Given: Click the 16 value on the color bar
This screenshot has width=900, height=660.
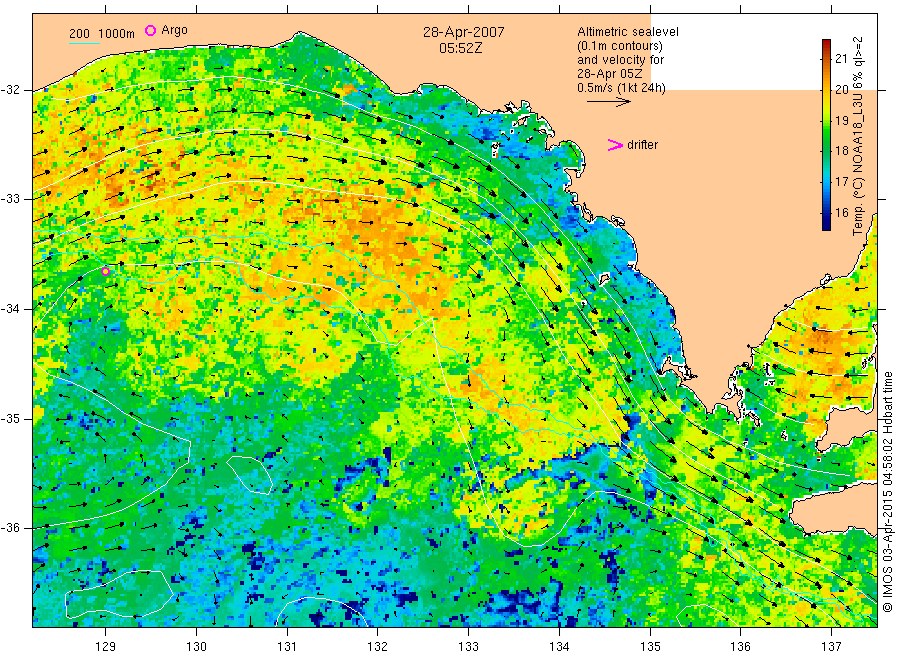Looking at the screenshot, I should (x=841, y=213).
